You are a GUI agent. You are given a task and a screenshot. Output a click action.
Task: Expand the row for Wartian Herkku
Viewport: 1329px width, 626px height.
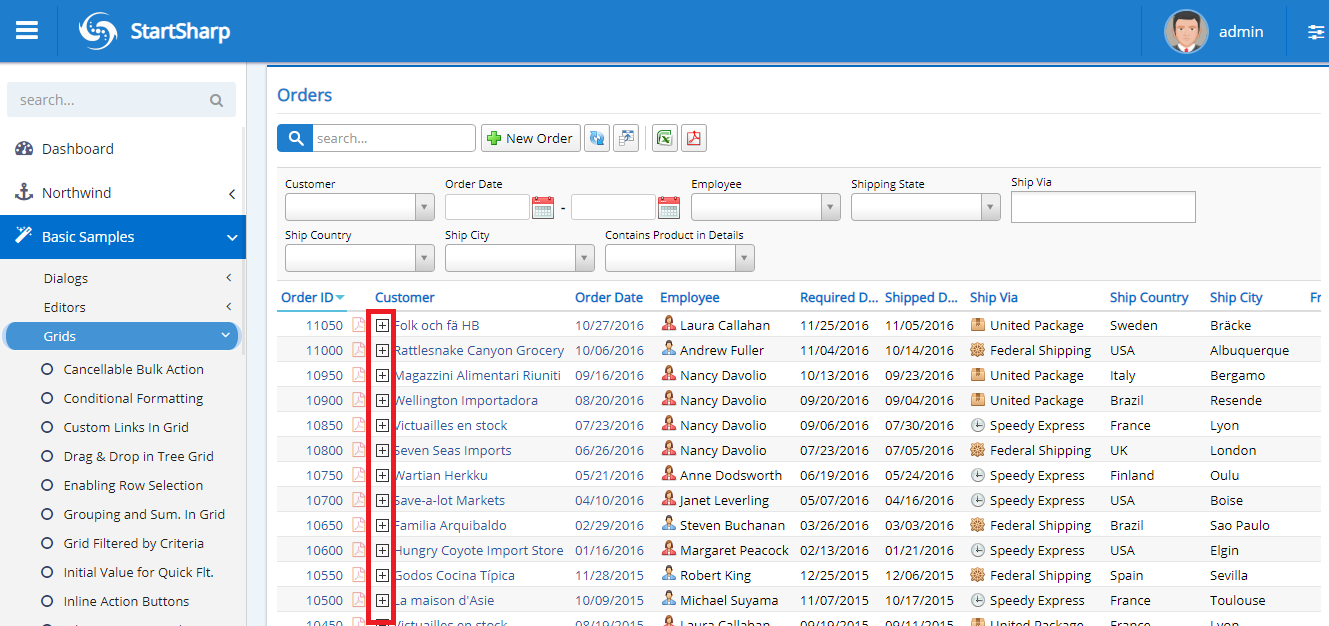click(x=382, y=474)
